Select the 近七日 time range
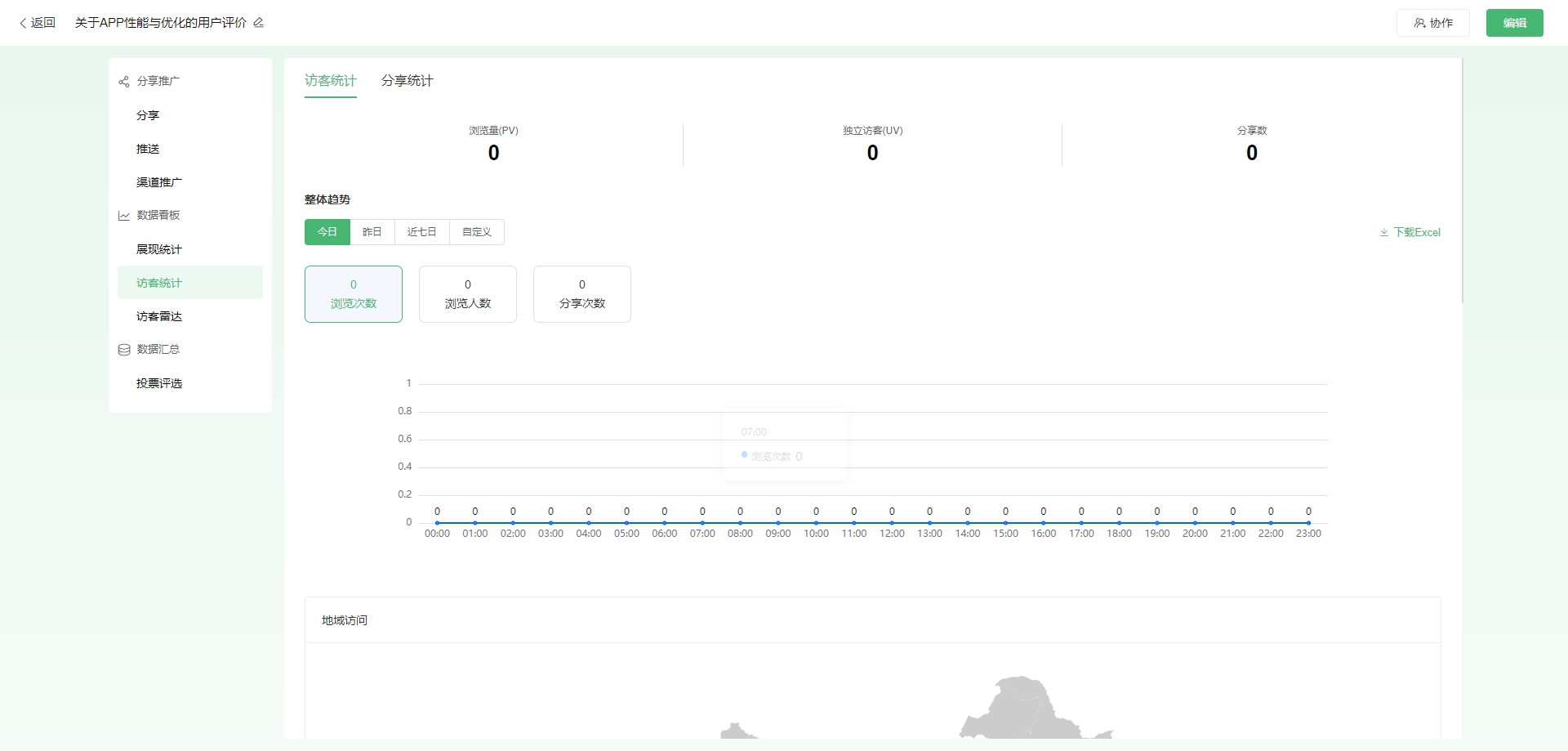 [422, 232]
